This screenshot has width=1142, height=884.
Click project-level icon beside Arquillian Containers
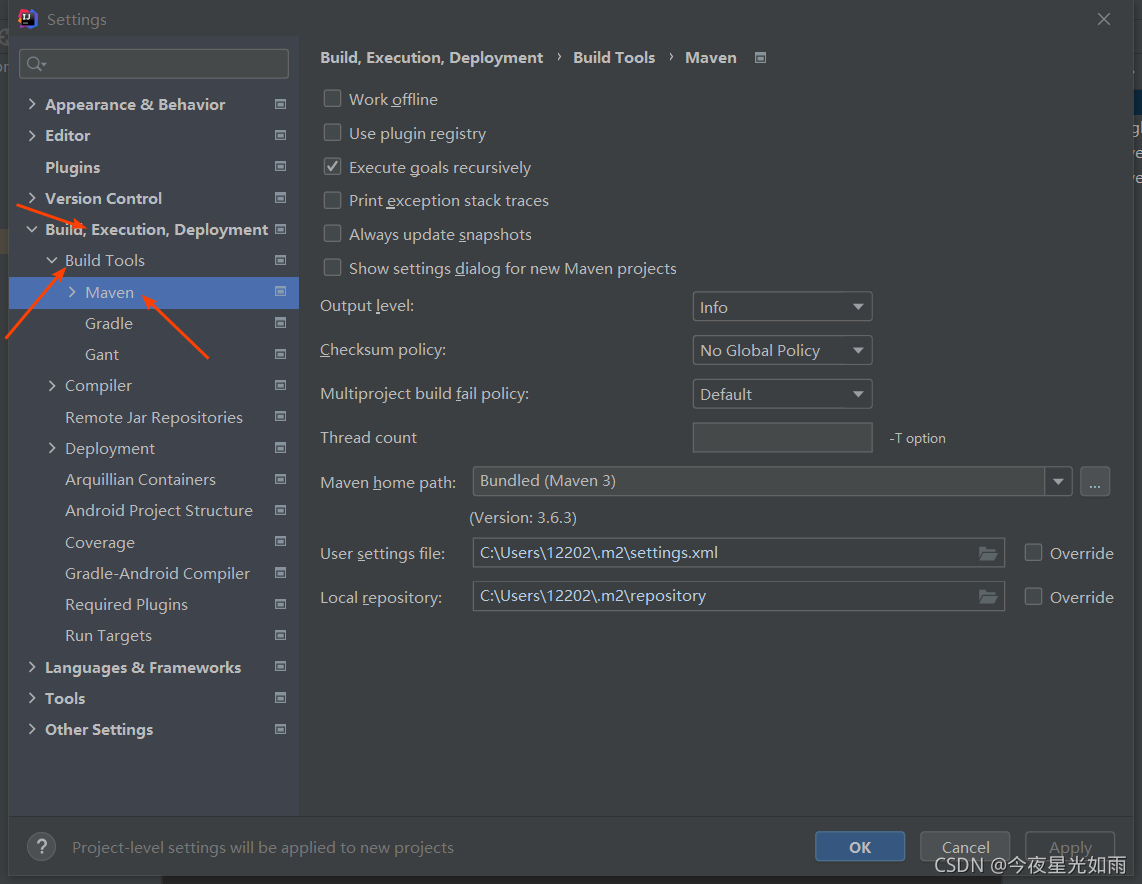(x=280, y=479)
